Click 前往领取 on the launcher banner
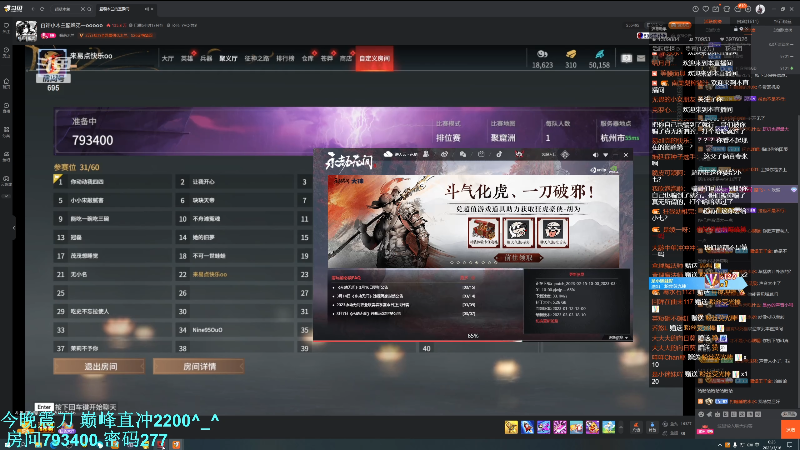The width and height of the screenshot is (800, 450). [518, 258]
